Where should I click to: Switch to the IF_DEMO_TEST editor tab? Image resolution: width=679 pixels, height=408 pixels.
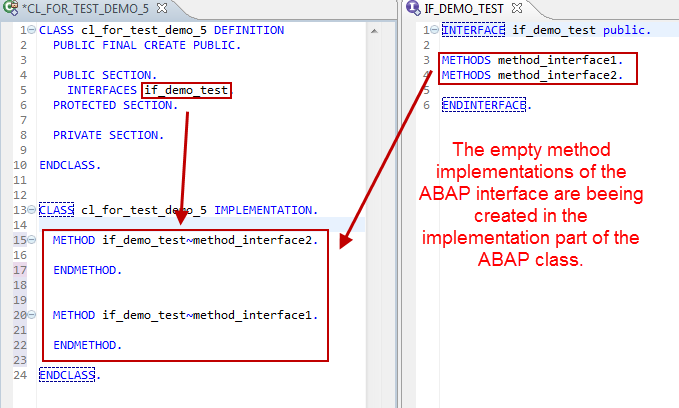pos(464,8)
